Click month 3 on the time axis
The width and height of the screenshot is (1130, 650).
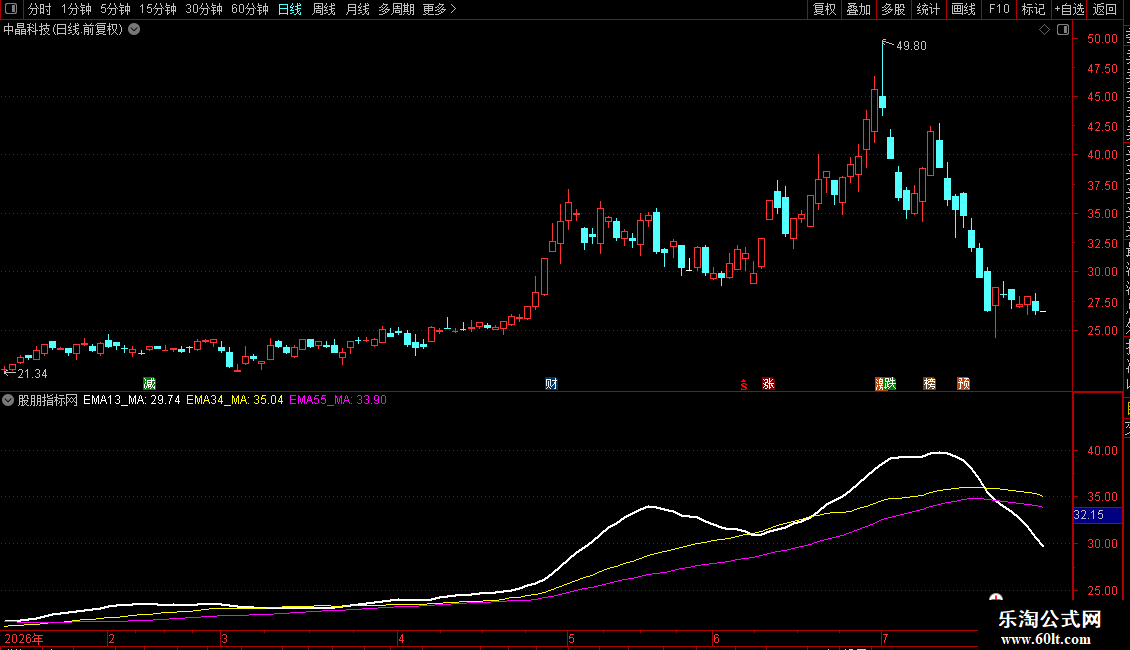225,638
